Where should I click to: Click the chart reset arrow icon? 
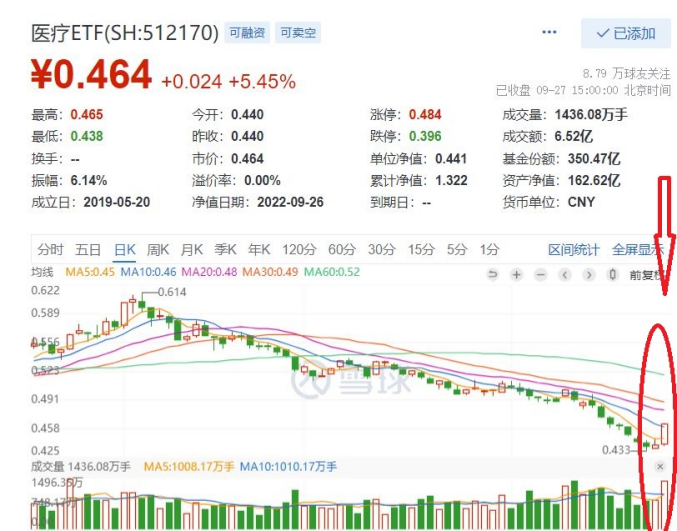pos(492,275)
